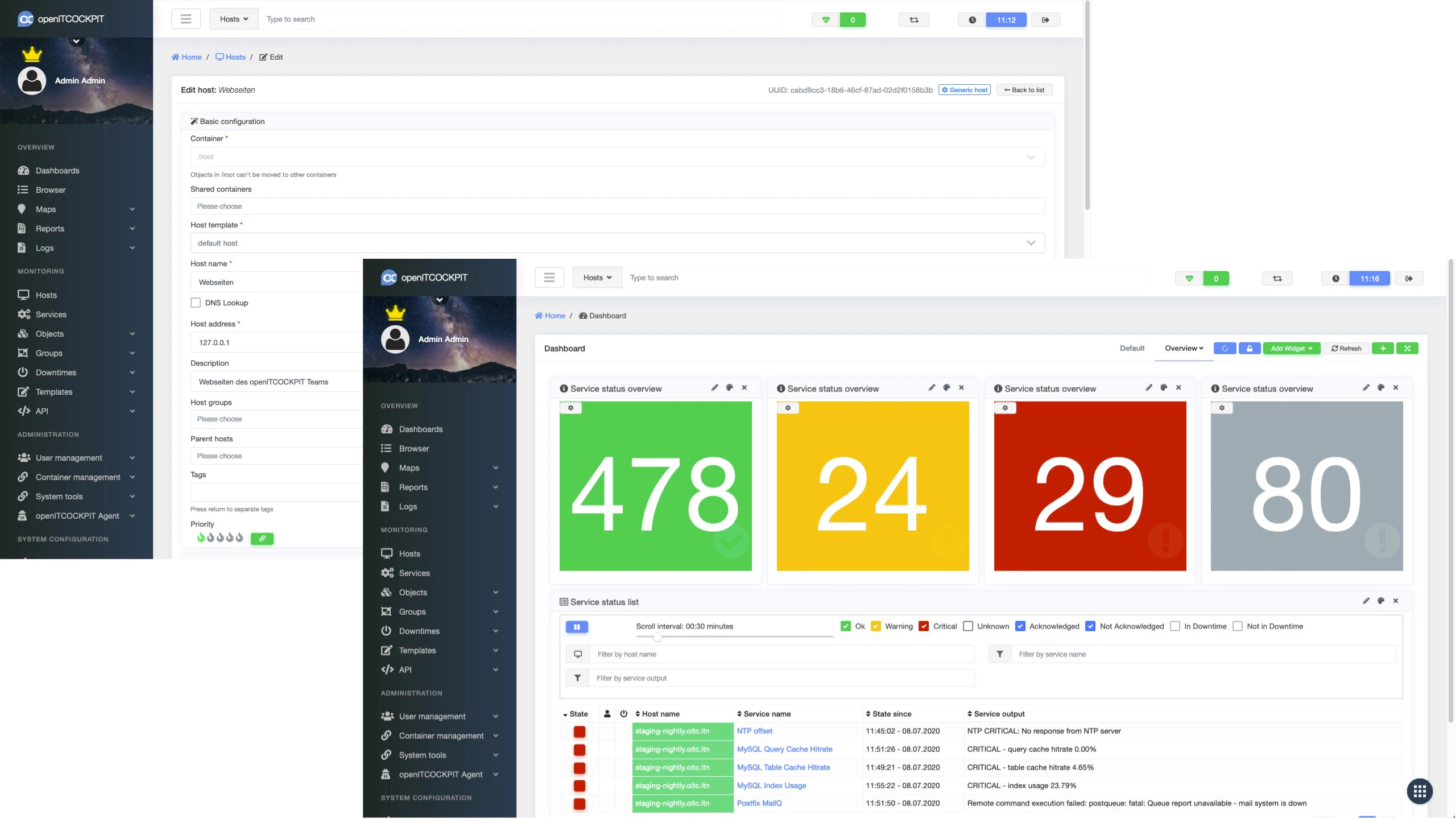Remove the Service status list widget
This screenshot has height=819, width=1456.
click(x=1395, y=601)
